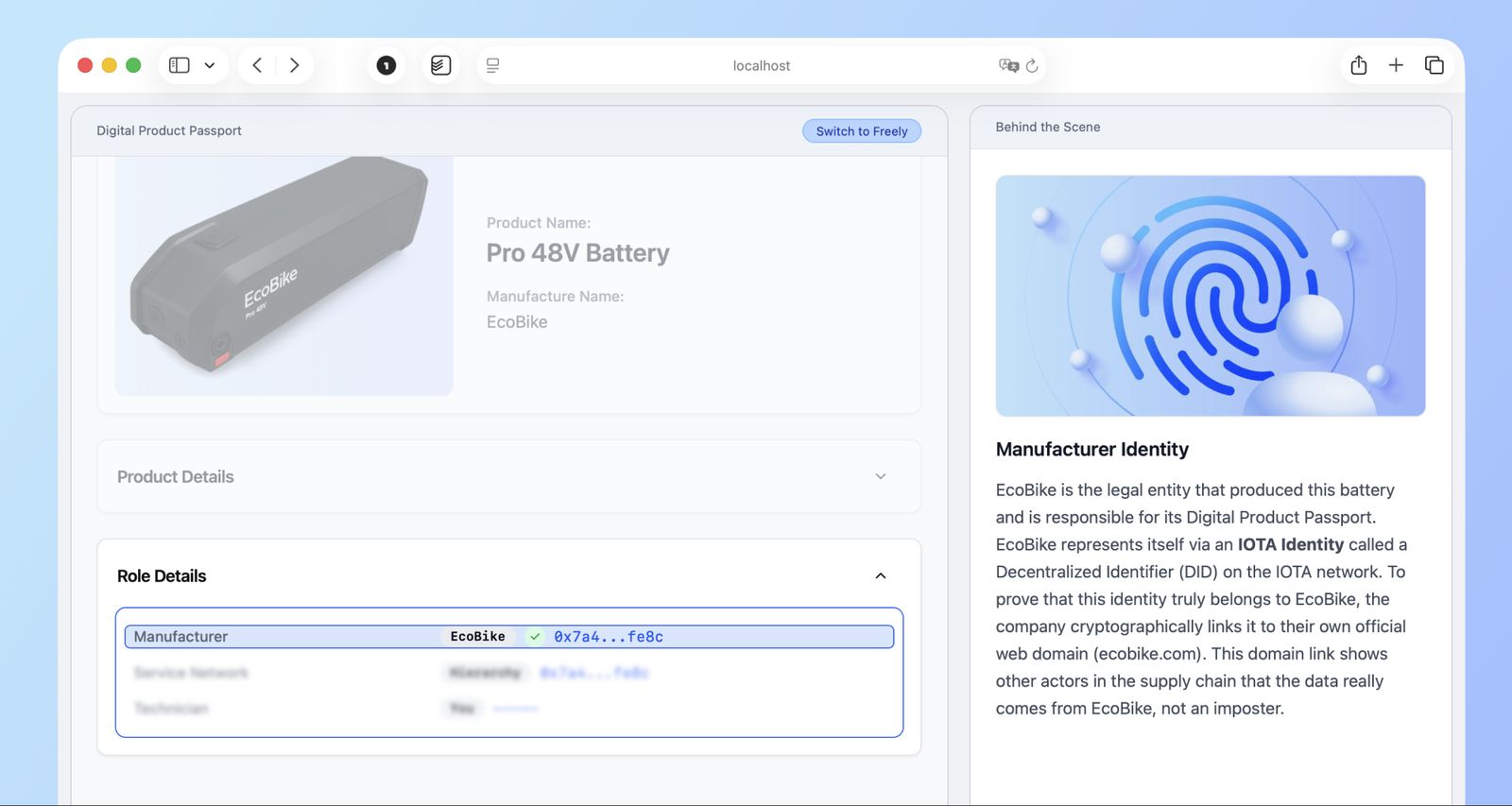Open the Share icon in the toolbar
Image resolution: width=1512 pixels, height=806 pixels.
pyautogui.click(x=1359, y=65)
